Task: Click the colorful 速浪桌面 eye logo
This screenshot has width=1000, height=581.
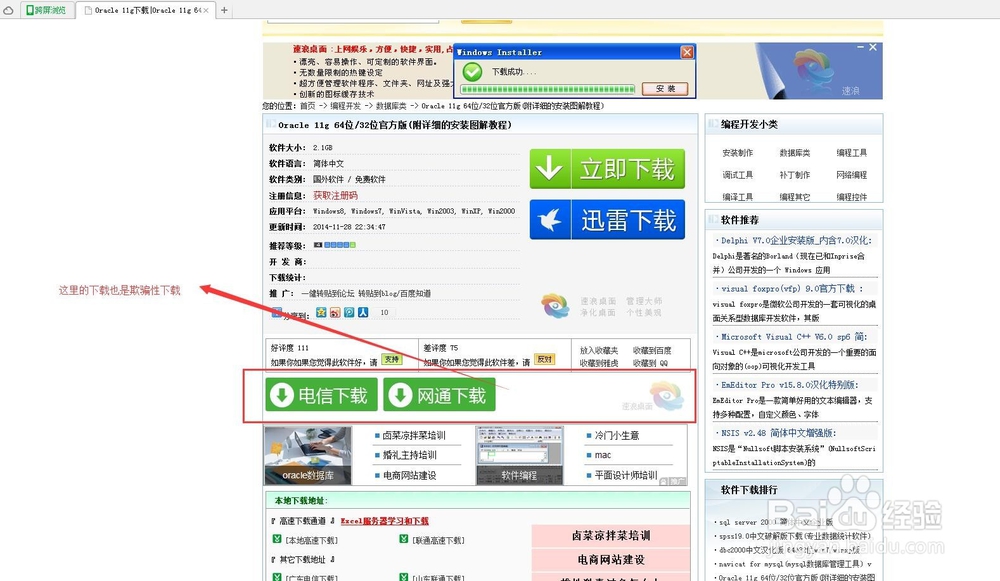Action: [x=555, y=306]
